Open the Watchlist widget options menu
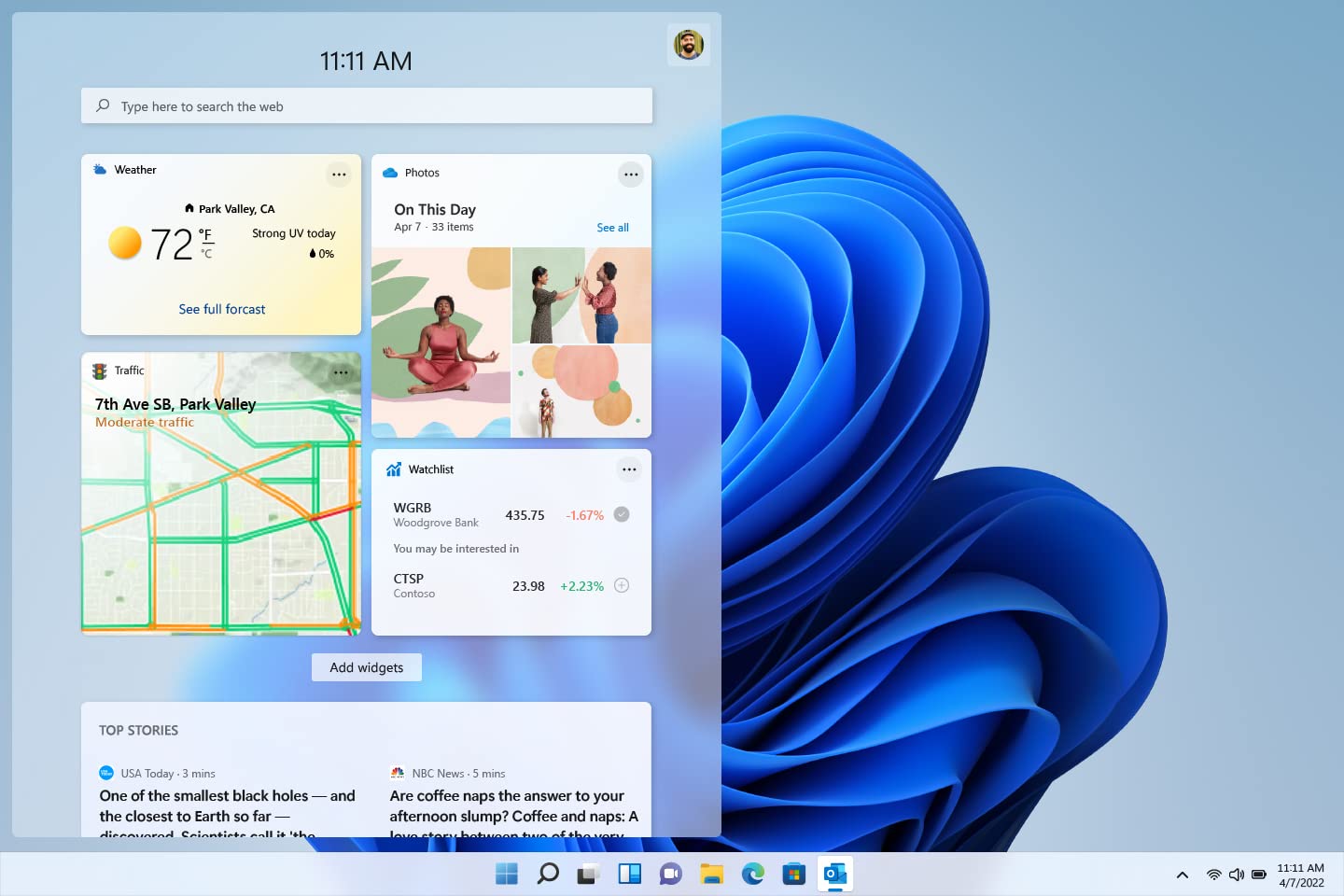 629,469
